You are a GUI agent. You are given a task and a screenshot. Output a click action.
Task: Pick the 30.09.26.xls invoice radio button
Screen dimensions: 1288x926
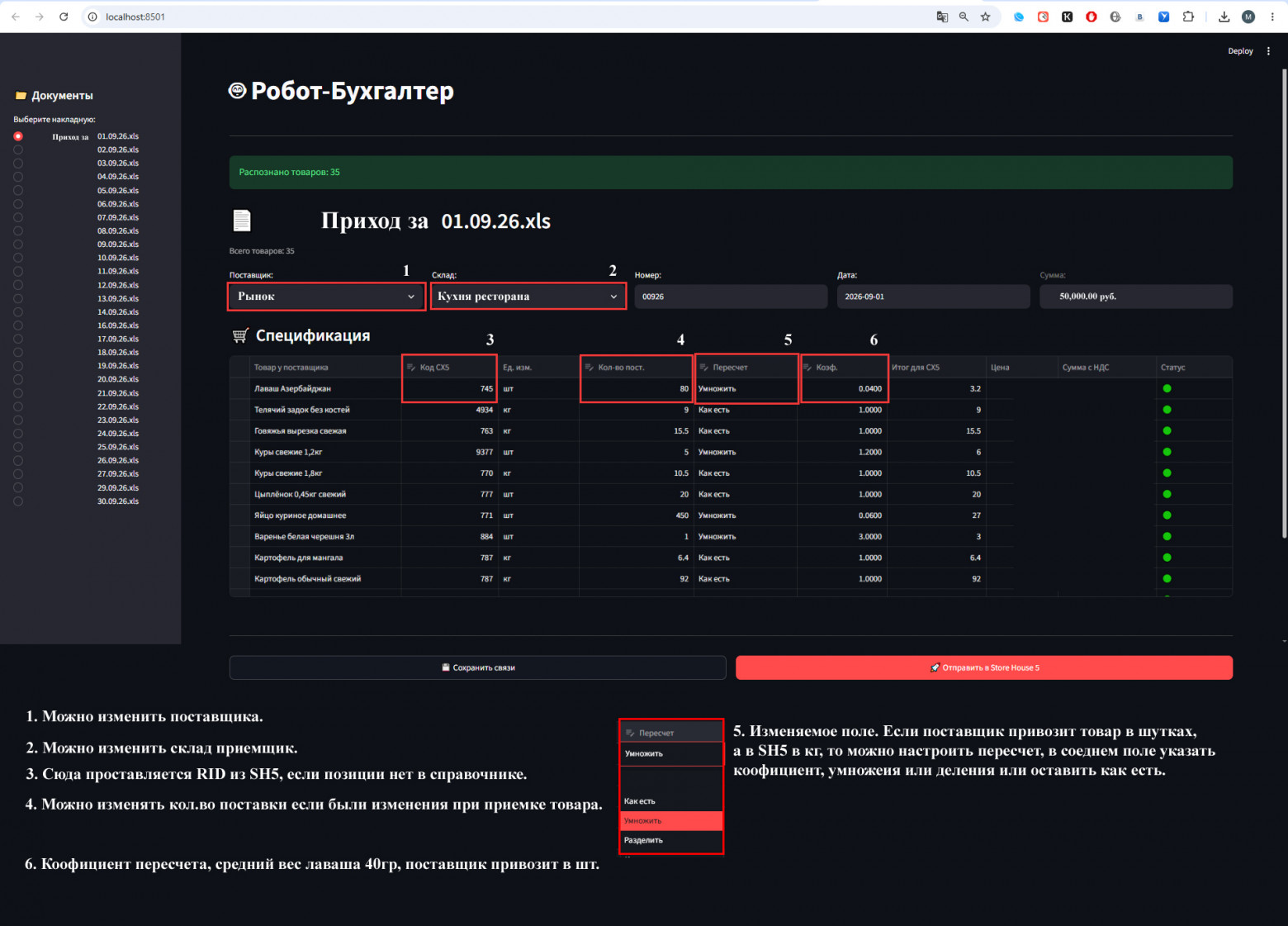point(18,501)
